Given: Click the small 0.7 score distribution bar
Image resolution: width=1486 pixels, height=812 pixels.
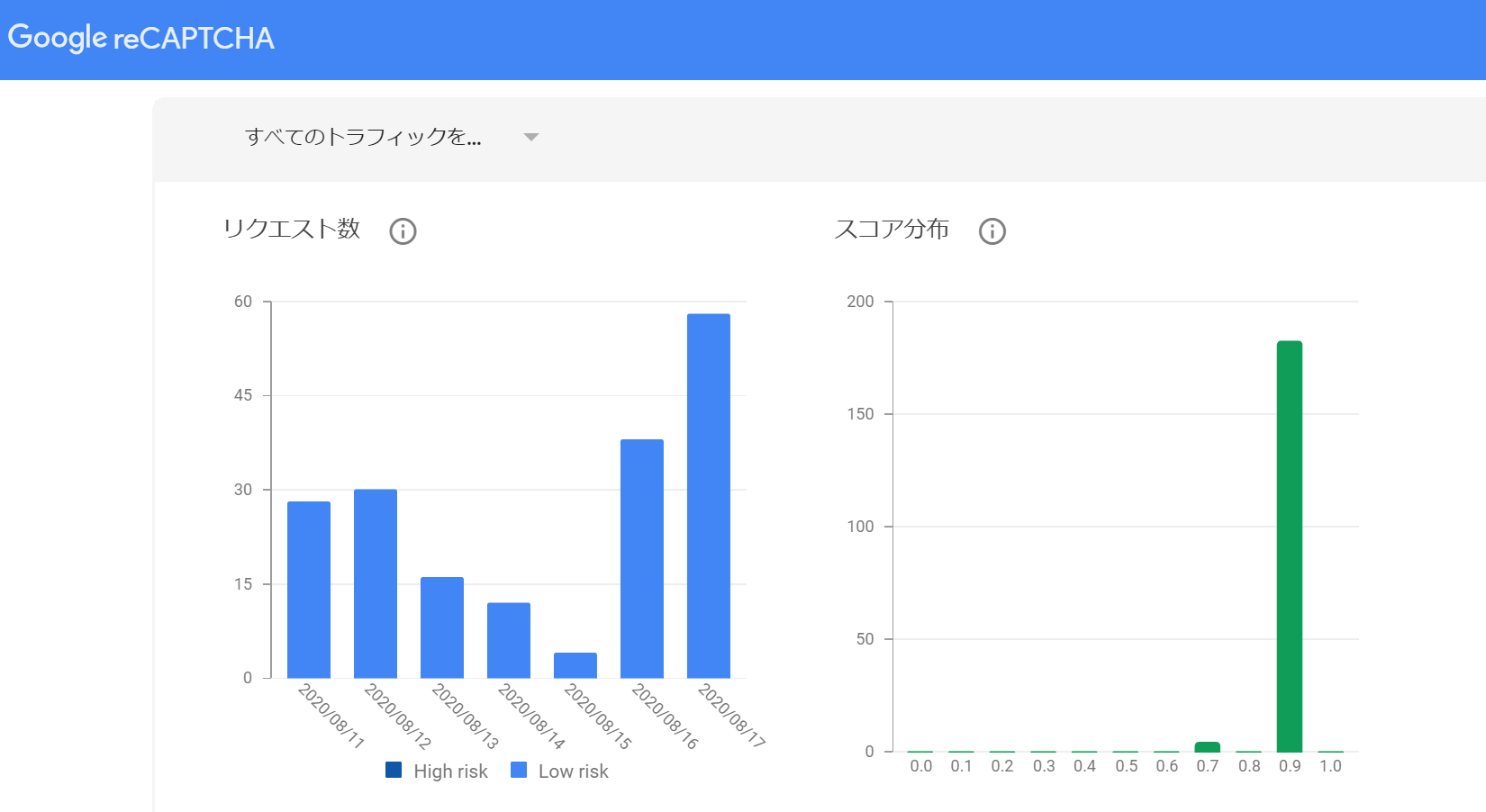Looking at the screenshot, I should (1208, 746).
